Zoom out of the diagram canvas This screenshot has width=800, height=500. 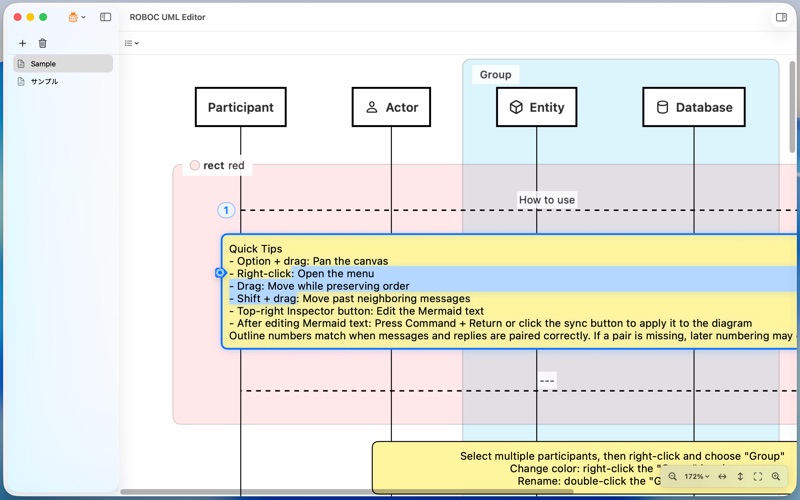click(672, 477)
